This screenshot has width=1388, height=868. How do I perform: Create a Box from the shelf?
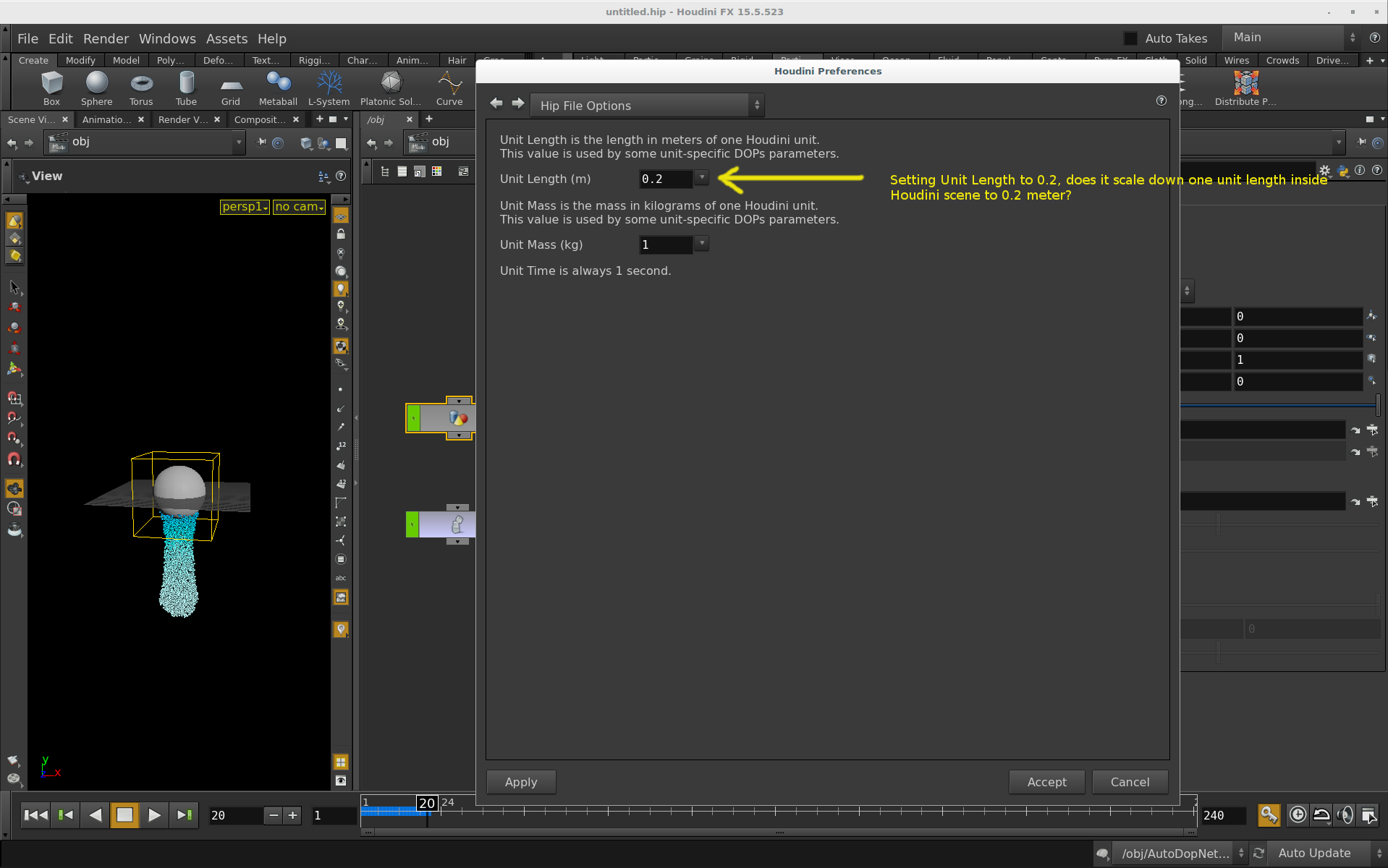(51, 88)
